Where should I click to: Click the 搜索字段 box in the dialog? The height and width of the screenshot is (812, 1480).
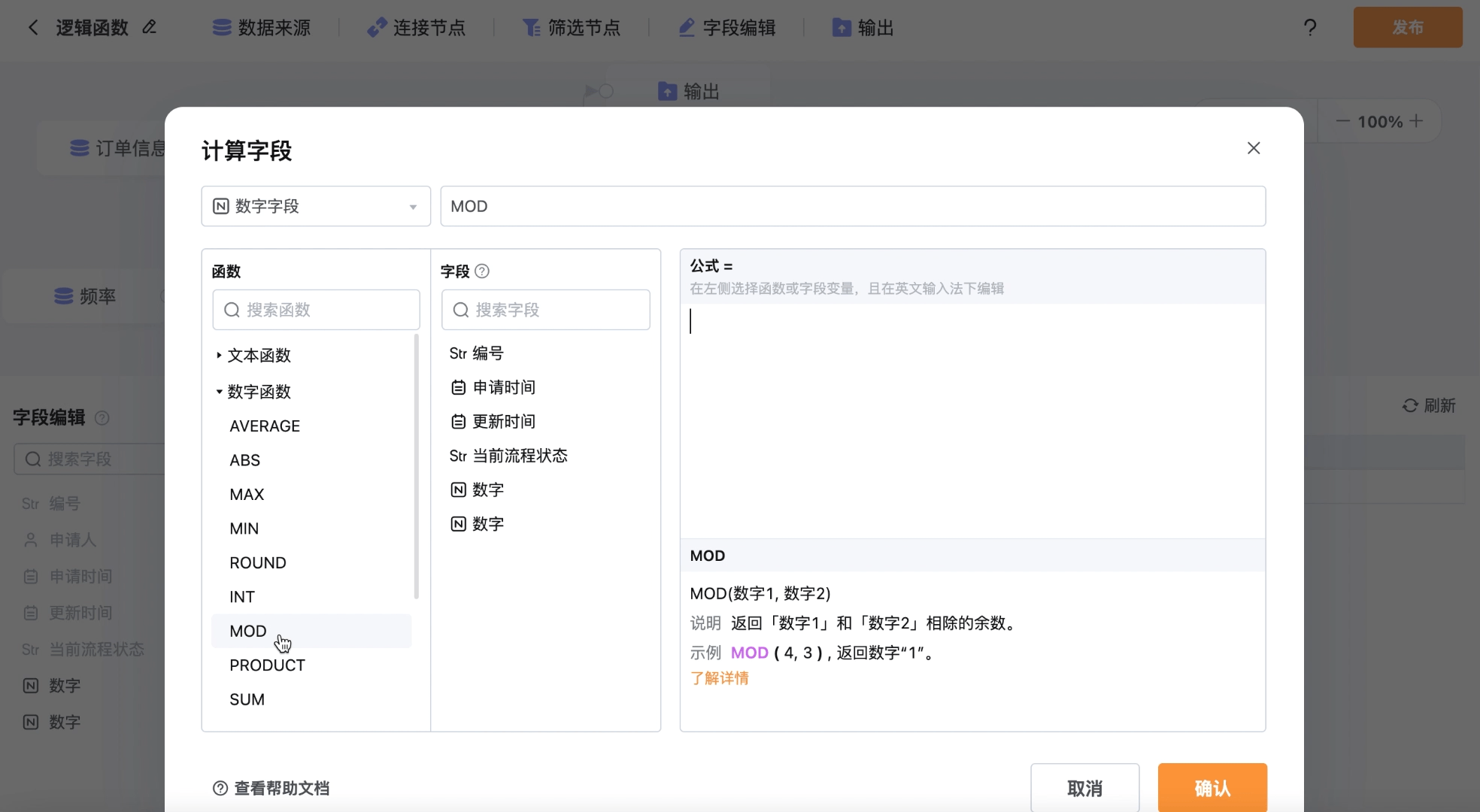click(545, 310)
